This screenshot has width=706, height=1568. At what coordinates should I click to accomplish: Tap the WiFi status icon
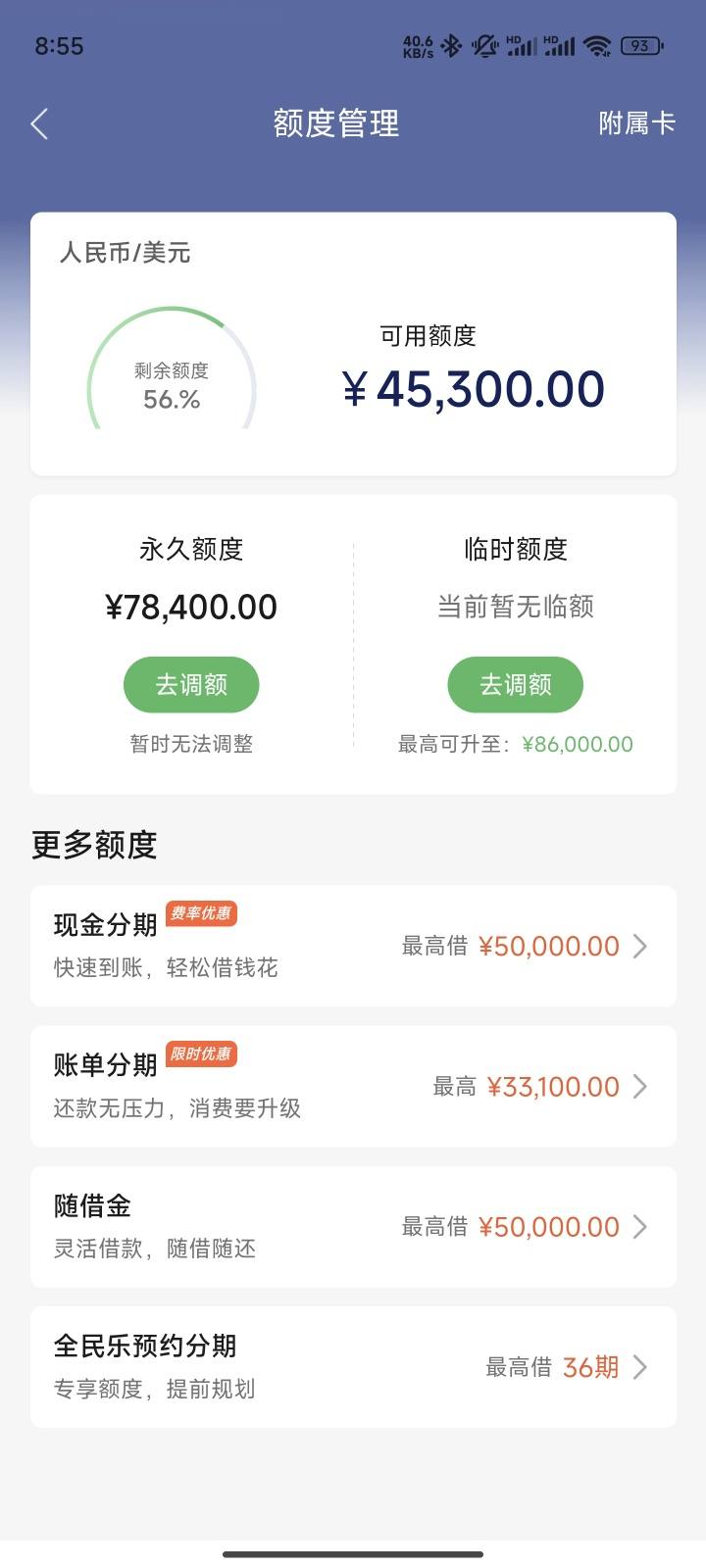click(x=596, y=45)
